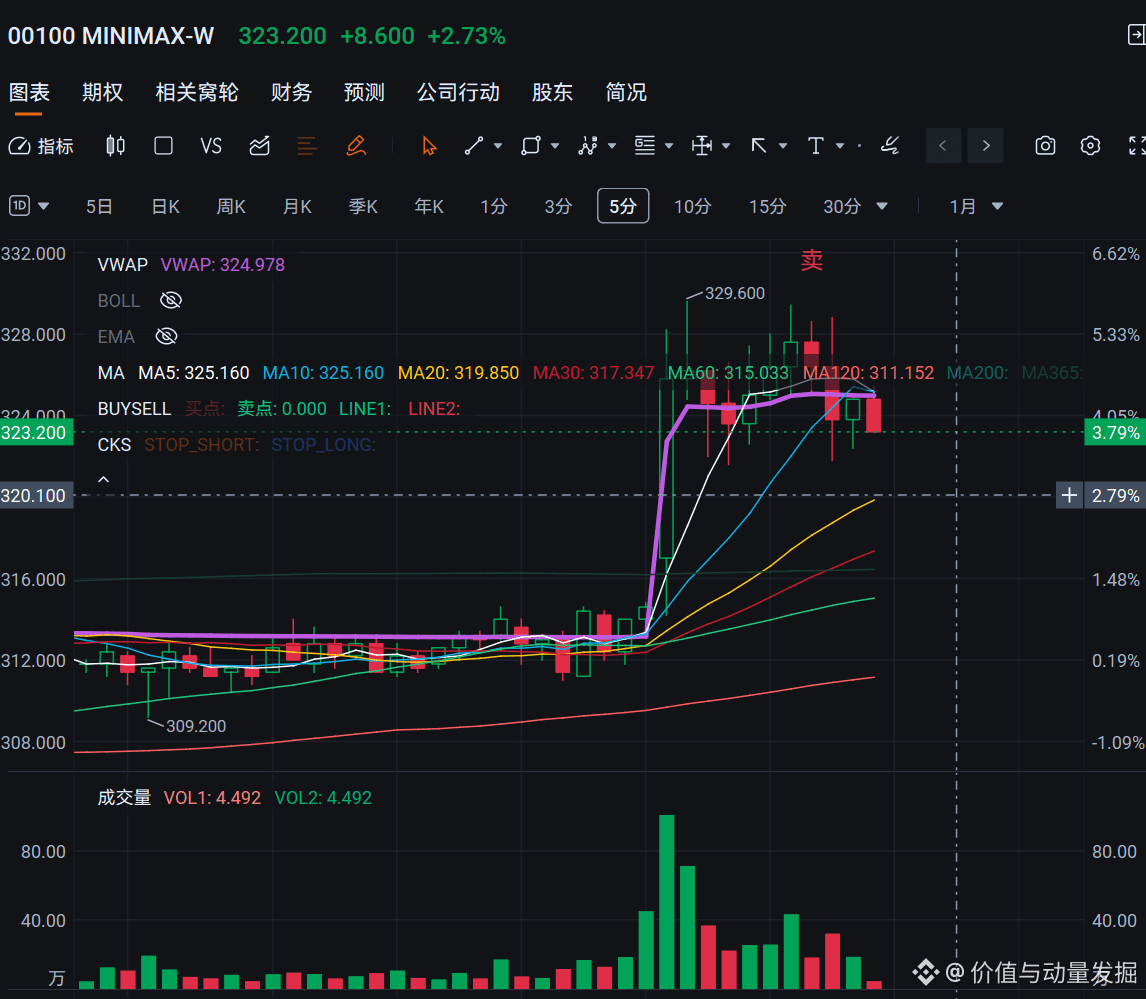Expand line tool options dropdown arrow
This screenshot has height=999, width=1146.
pyautogui.click(x=498, y=146)
